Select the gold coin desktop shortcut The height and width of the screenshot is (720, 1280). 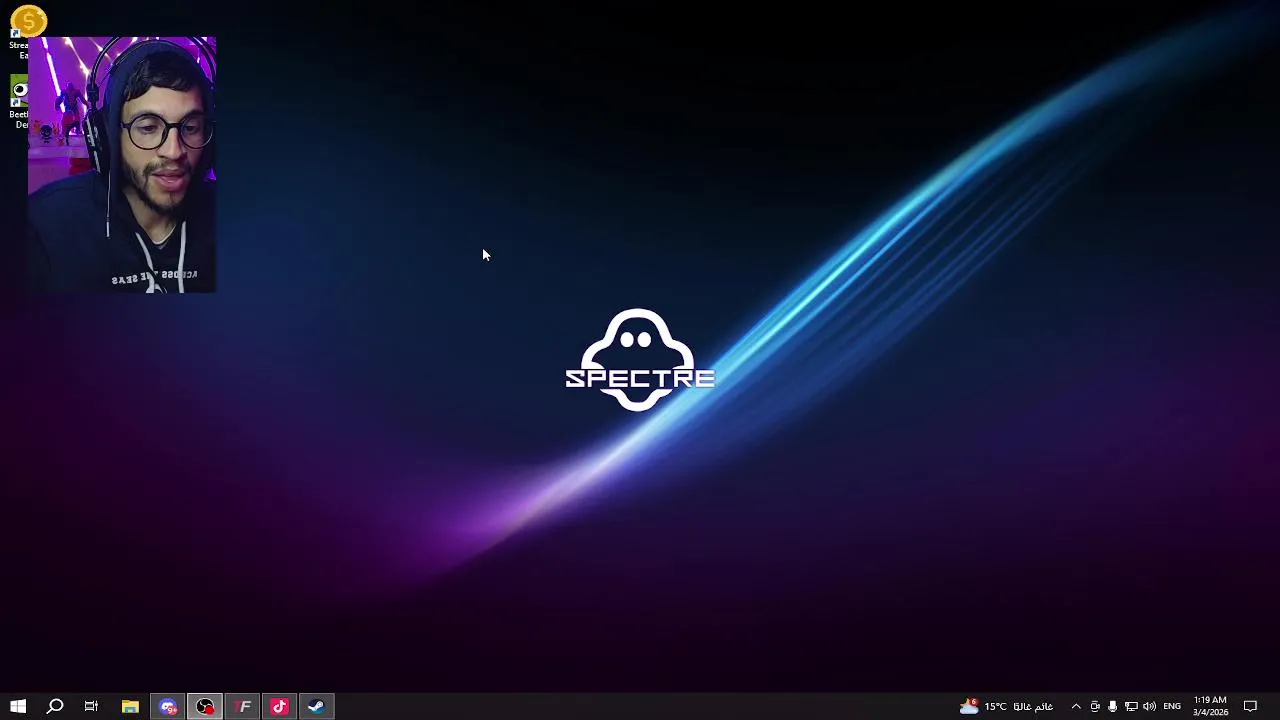(28, 20)
